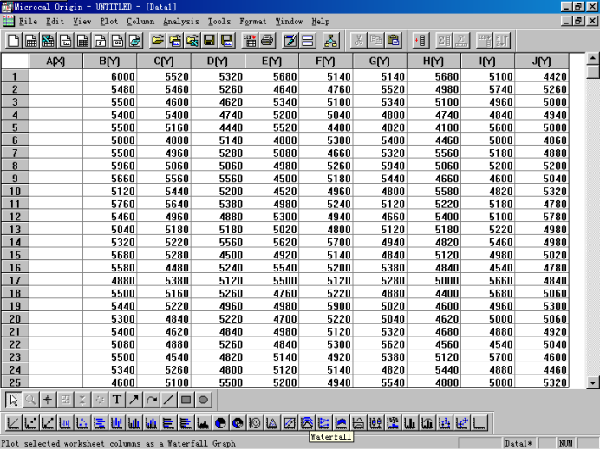Click the Line plot icon in the plot toolbar

13,422
